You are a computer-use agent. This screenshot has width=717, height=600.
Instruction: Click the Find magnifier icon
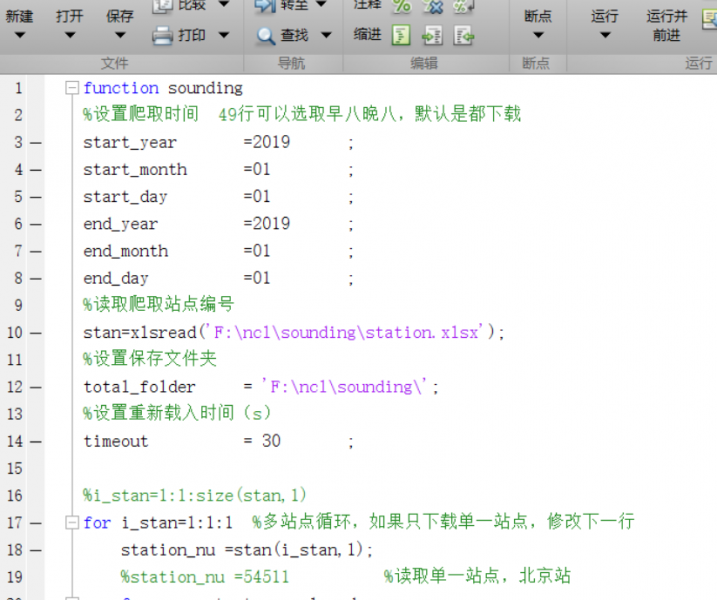[x=265, y=35]
